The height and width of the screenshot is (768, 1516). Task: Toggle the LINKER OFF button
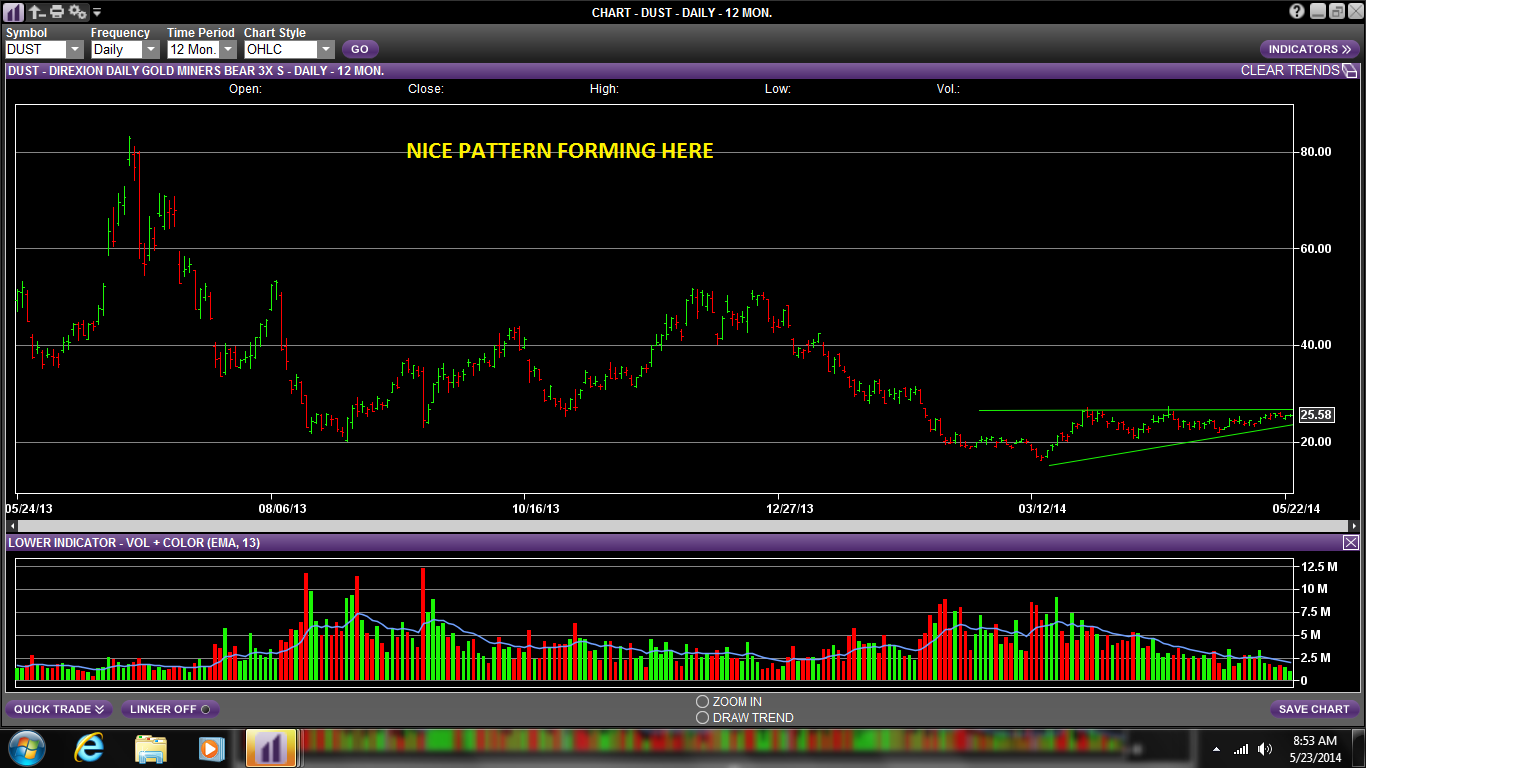coord(170,709)
